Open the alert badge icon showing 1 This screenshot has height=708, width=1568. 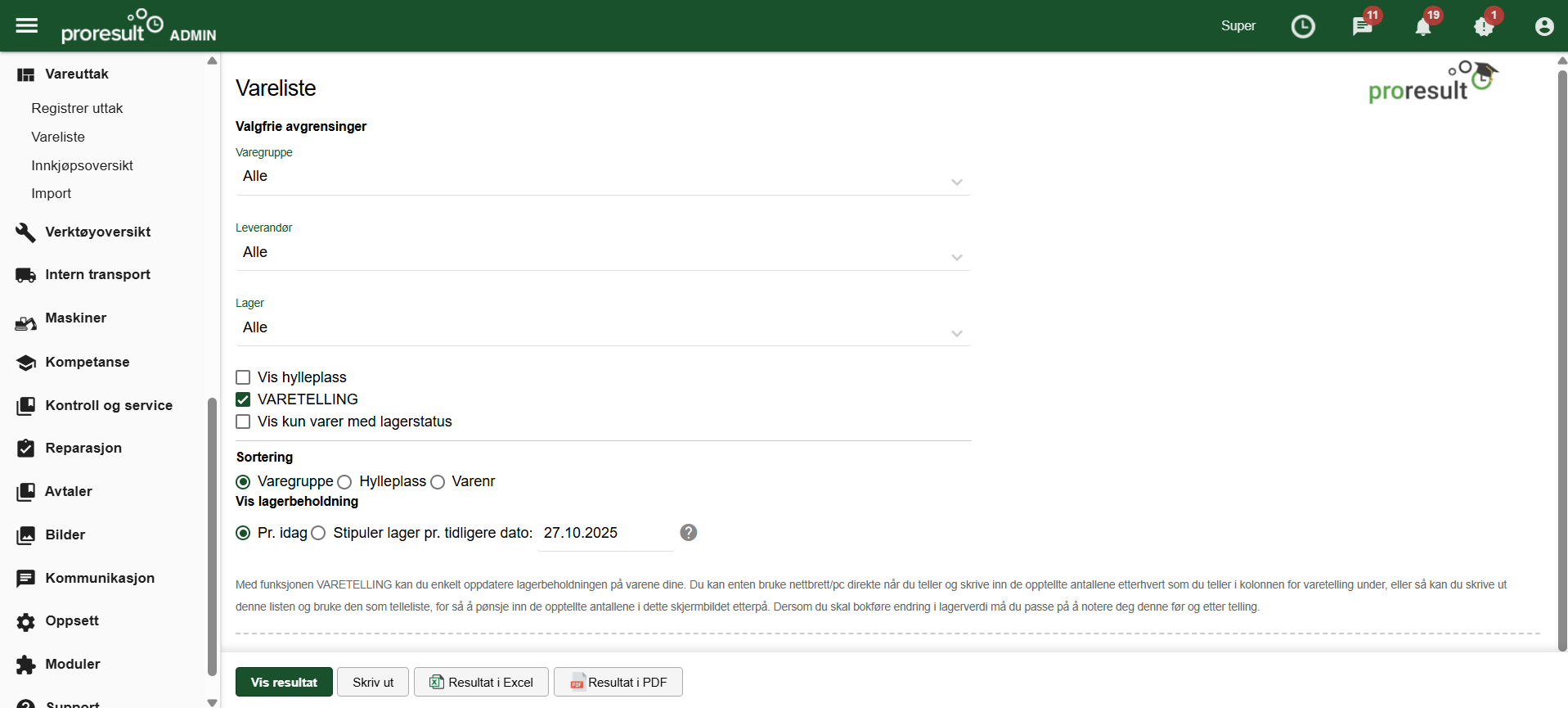click(1484, 26)
